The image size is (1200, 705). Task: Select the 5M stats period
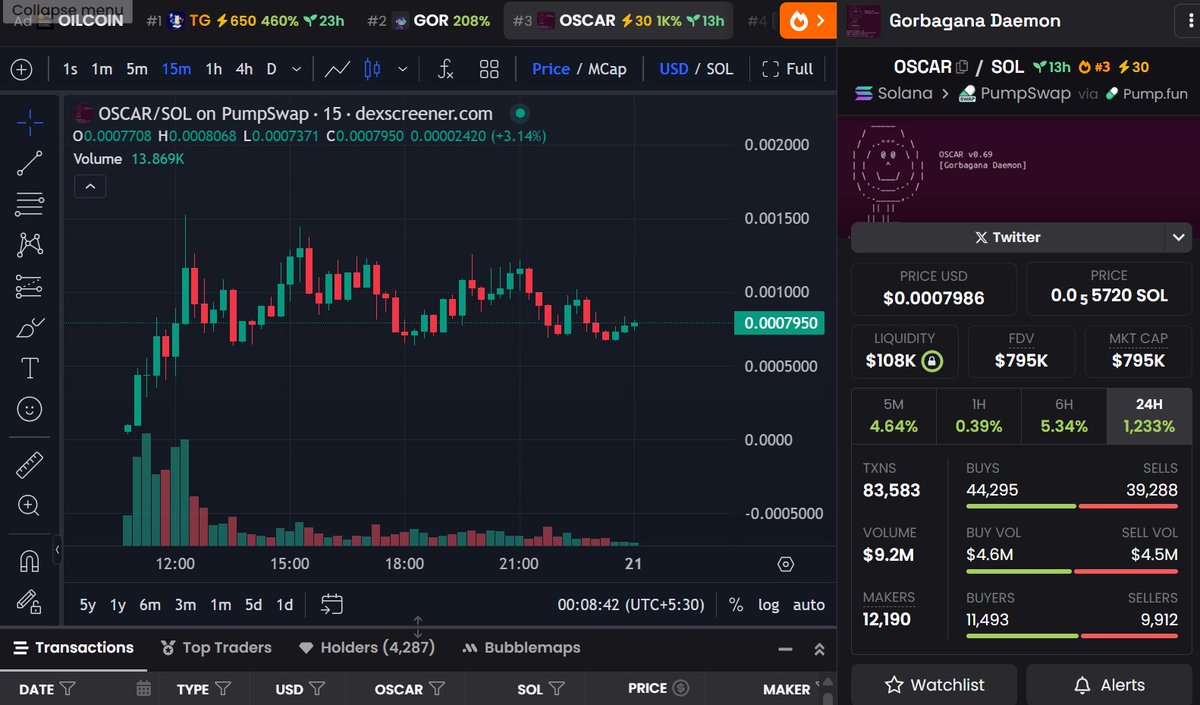[893, 416]
